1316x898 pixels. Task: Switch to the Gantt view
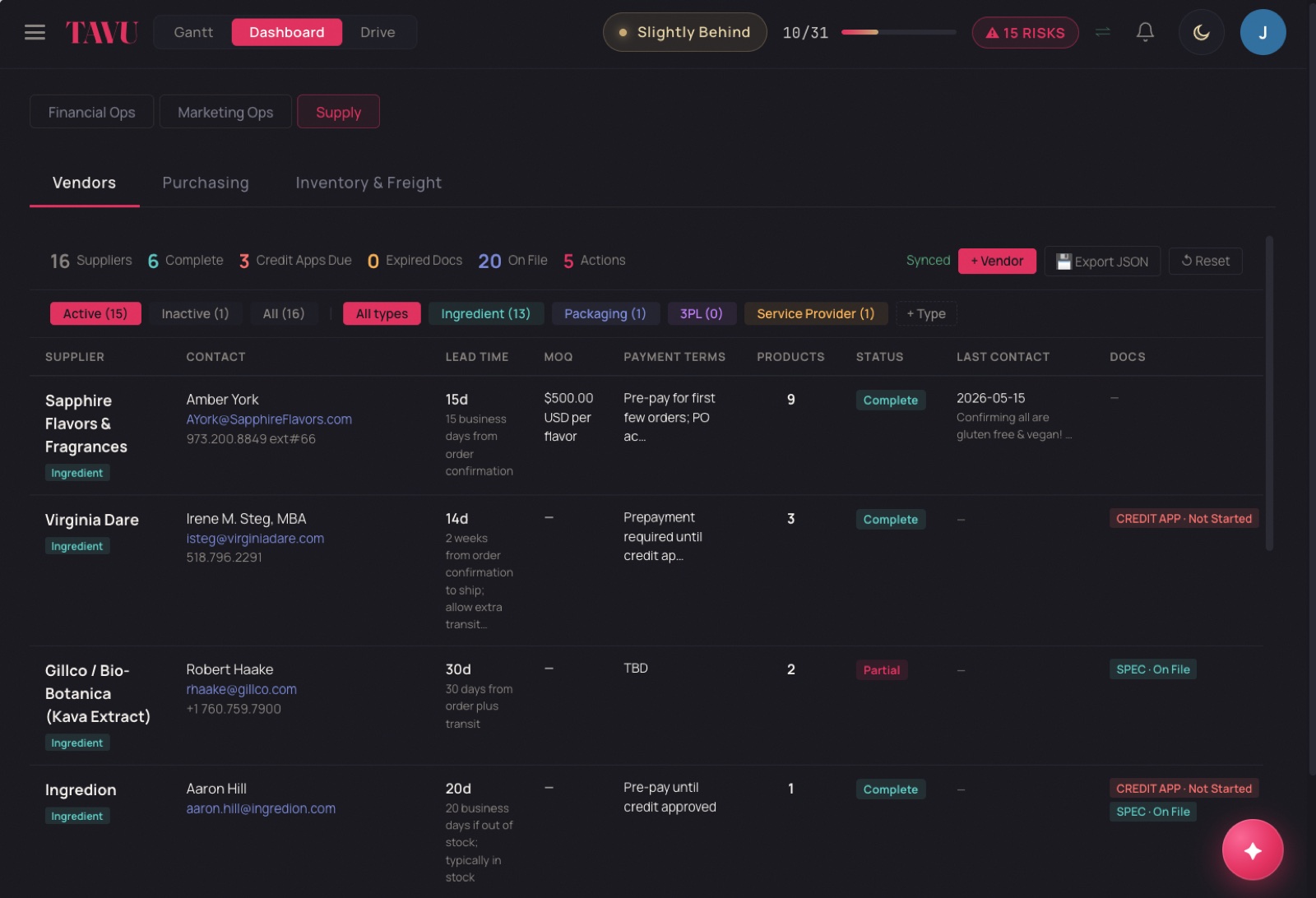(x=193, y=32)
